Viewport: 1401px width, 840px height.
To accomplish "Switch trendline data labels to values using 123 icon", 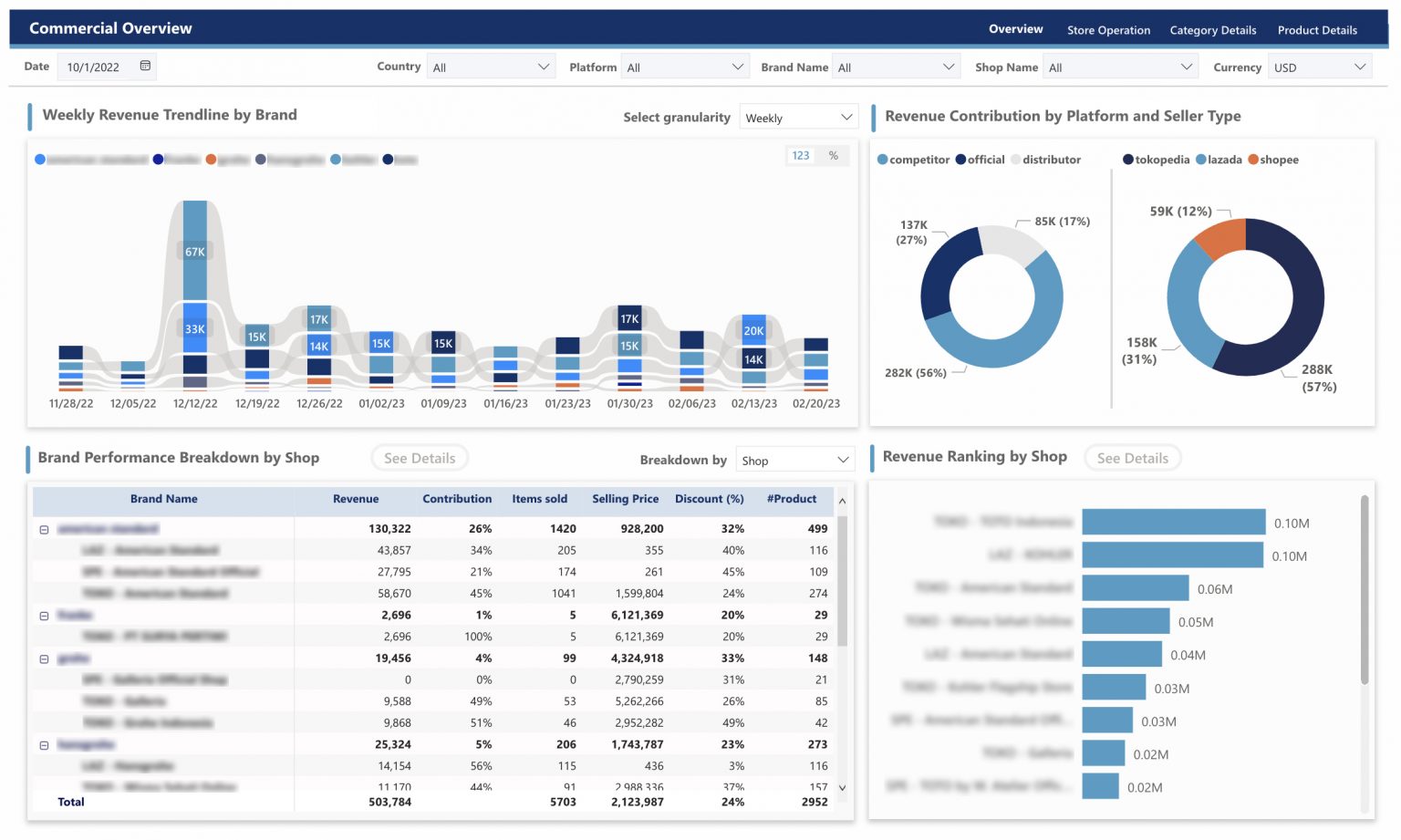I will (x=800, y=155).
